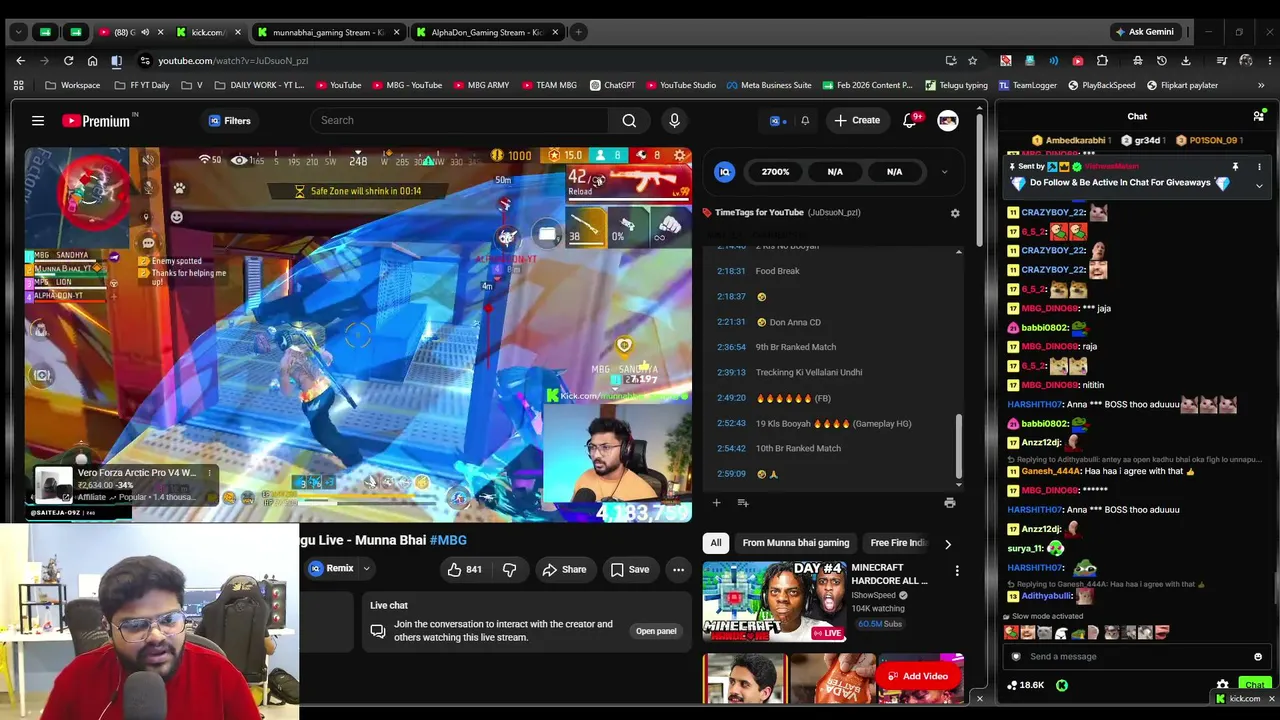Viewport: 1280px width, 720px height.
Task: Switch to munnabhai_gaming Stream tab
Action: tap(328, 32)
